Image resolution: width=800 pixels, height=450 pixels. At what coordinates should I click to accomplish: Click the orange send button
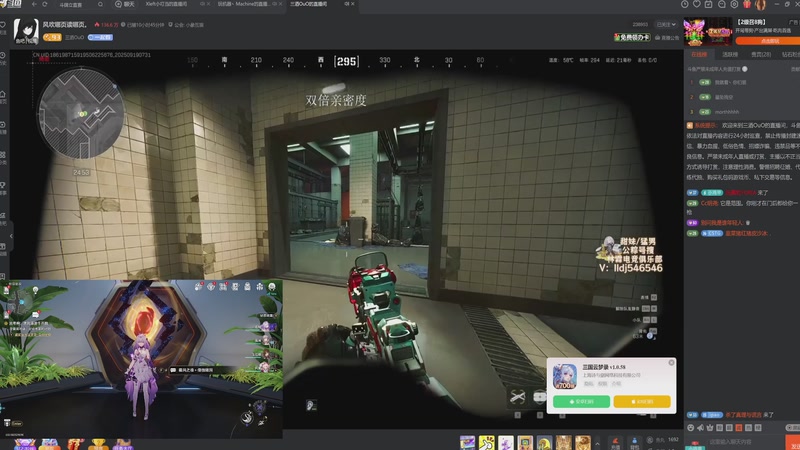click(792, 442)
